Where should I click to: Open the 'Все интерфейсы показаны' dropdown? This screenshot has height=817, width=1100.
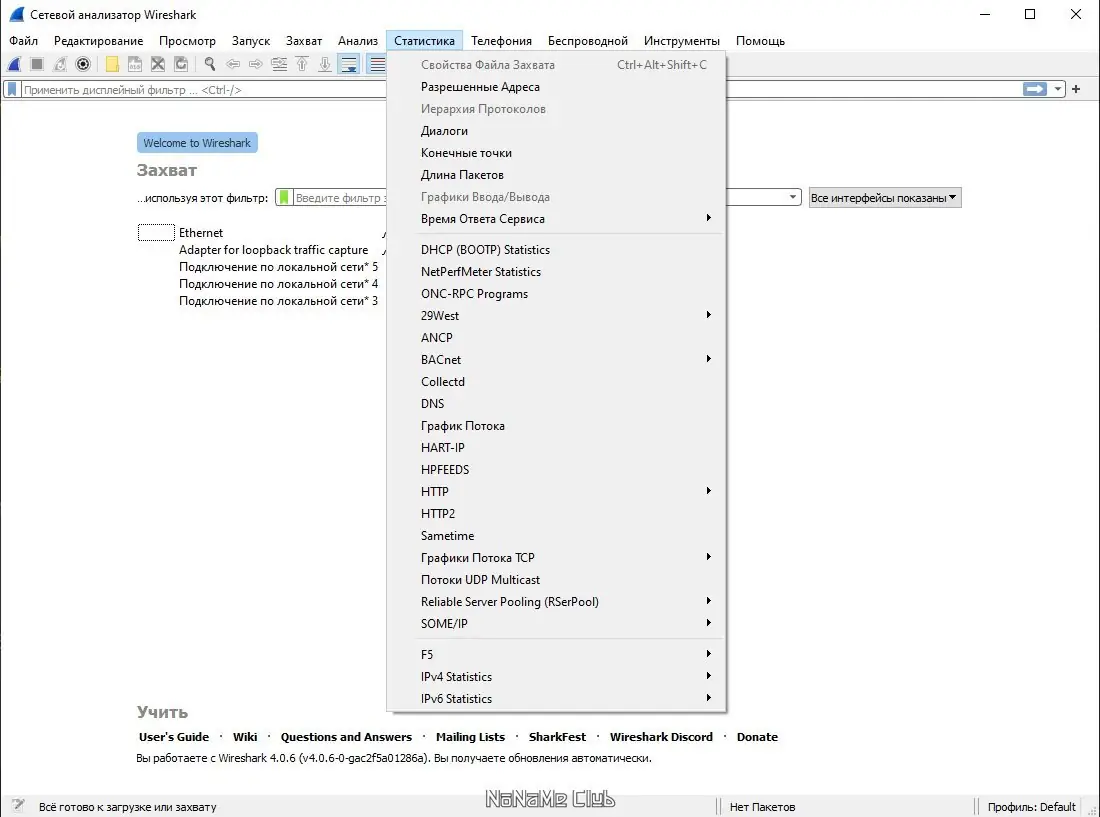pyautogui.click(x=885, y=198)
